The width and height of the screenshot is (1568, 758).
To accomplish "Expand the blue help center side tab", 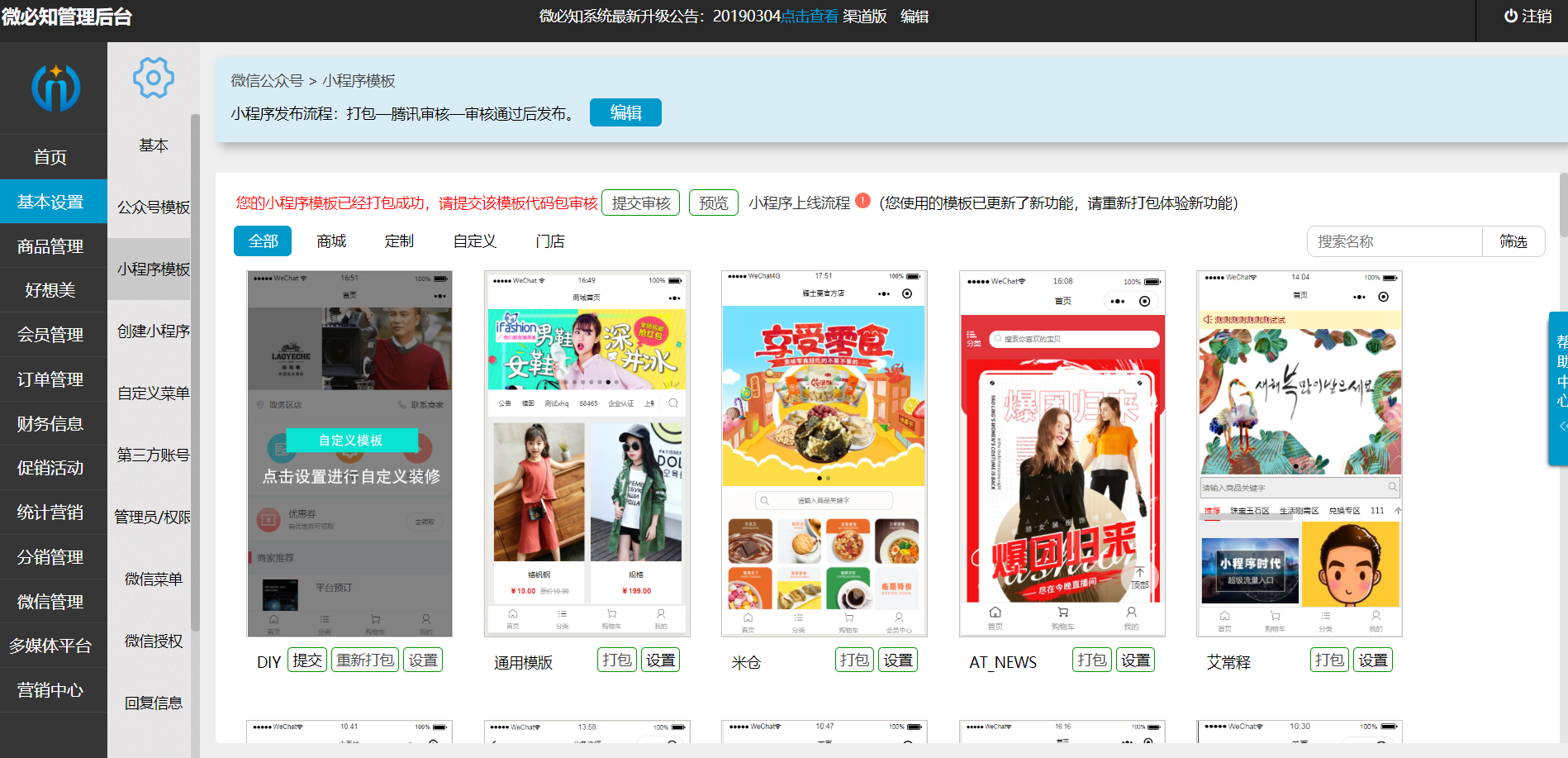I will click(x=1559, y=389).
